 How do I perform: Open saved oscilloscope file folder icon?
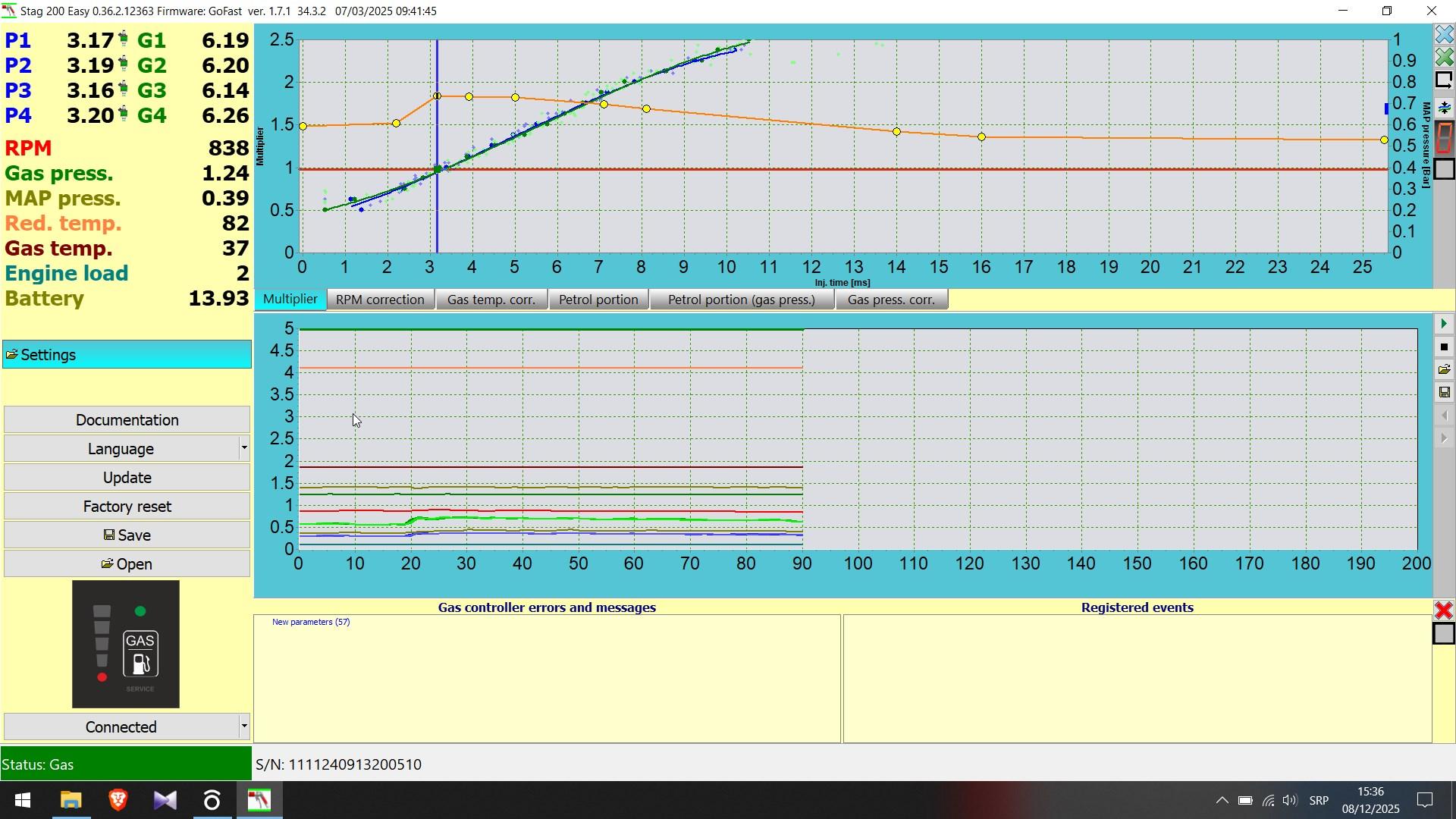tap(1444, 370)
